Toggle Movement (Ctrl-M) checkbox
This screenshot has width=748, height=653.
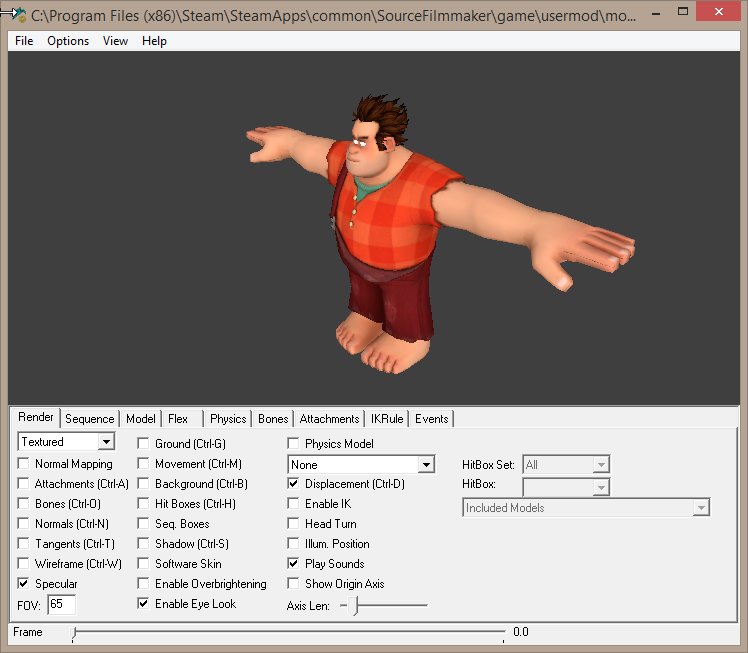(143, 464)
